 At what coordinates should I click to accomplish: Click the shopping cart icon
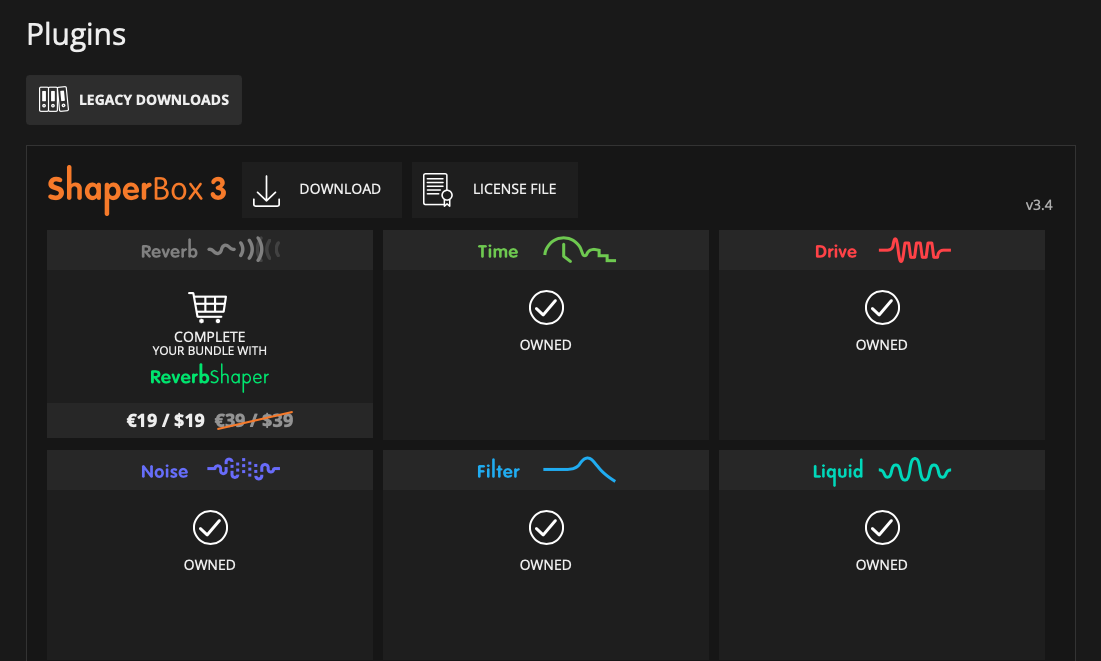tap(208, 307)
